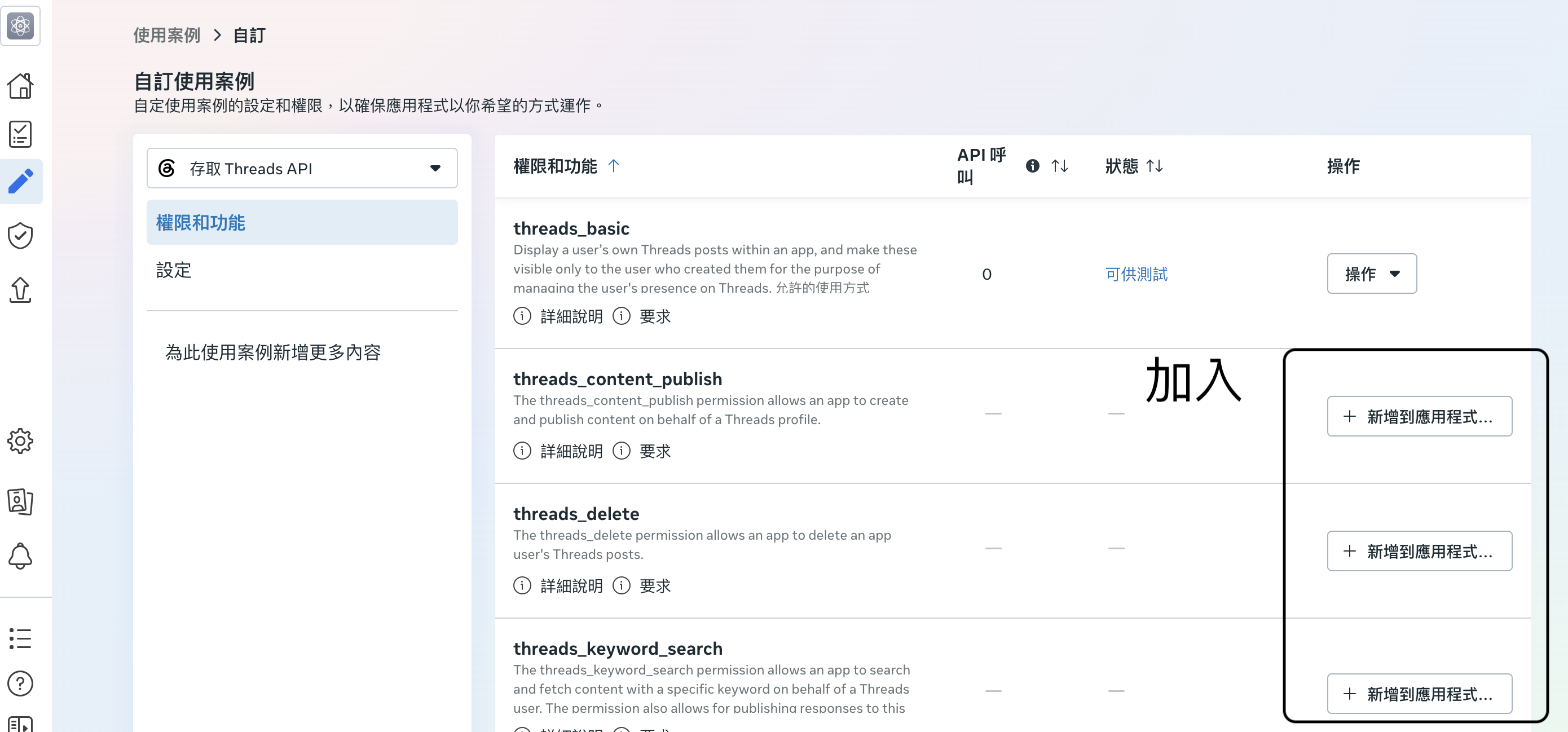Click threads_basic permission name

pos(571,228)
